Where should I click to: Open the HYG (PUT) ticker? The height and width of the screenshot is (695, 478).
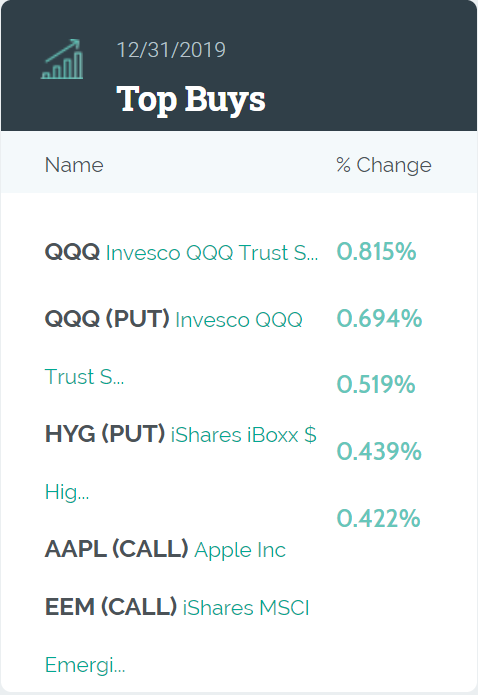(105, 433)
